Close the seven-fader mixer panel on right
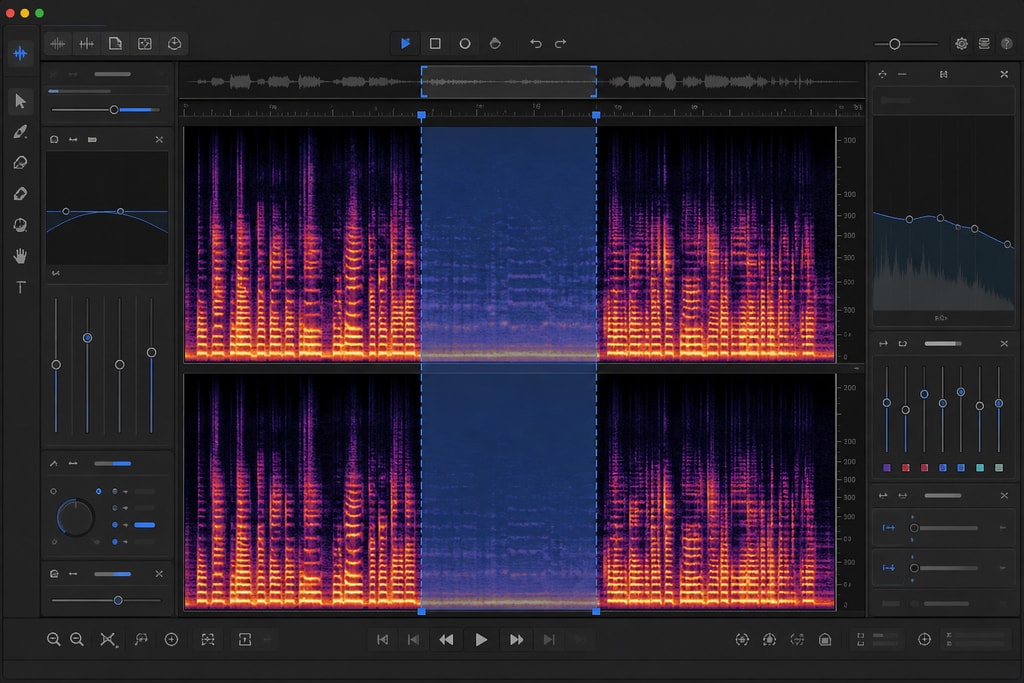 1004,343
